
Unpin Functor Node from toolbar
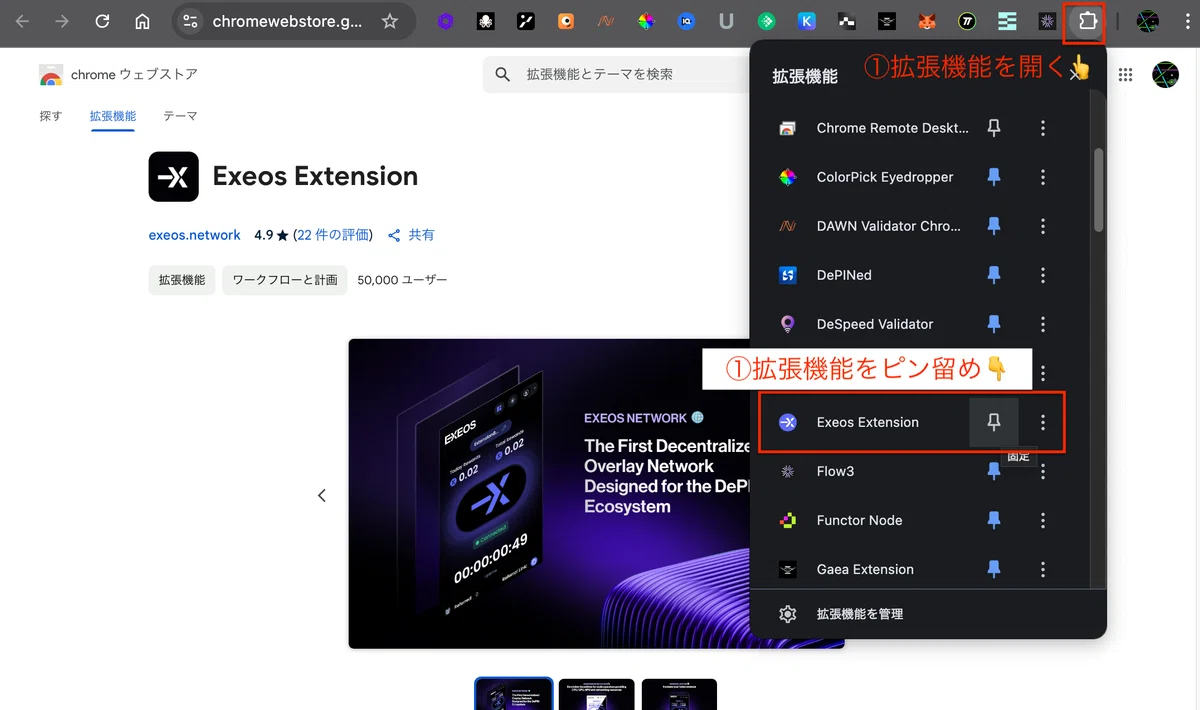[994, 520]
